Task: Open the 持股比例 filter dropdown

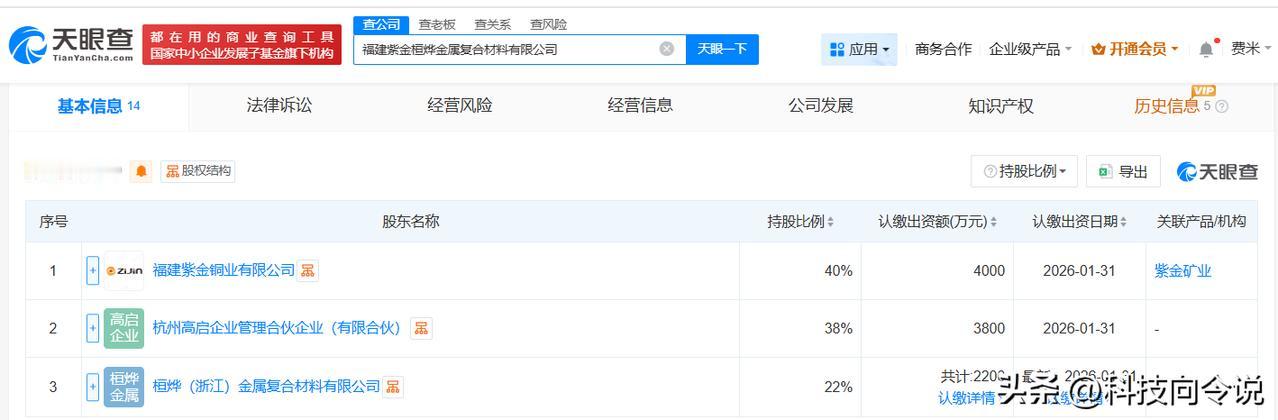Action: click(x=1024, y=171)
